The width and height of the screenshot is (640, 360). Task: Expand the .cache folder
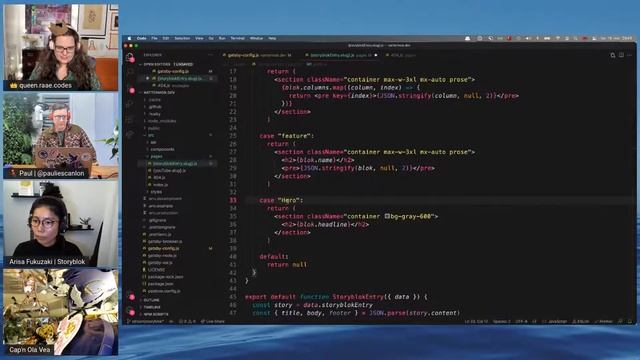154,100
